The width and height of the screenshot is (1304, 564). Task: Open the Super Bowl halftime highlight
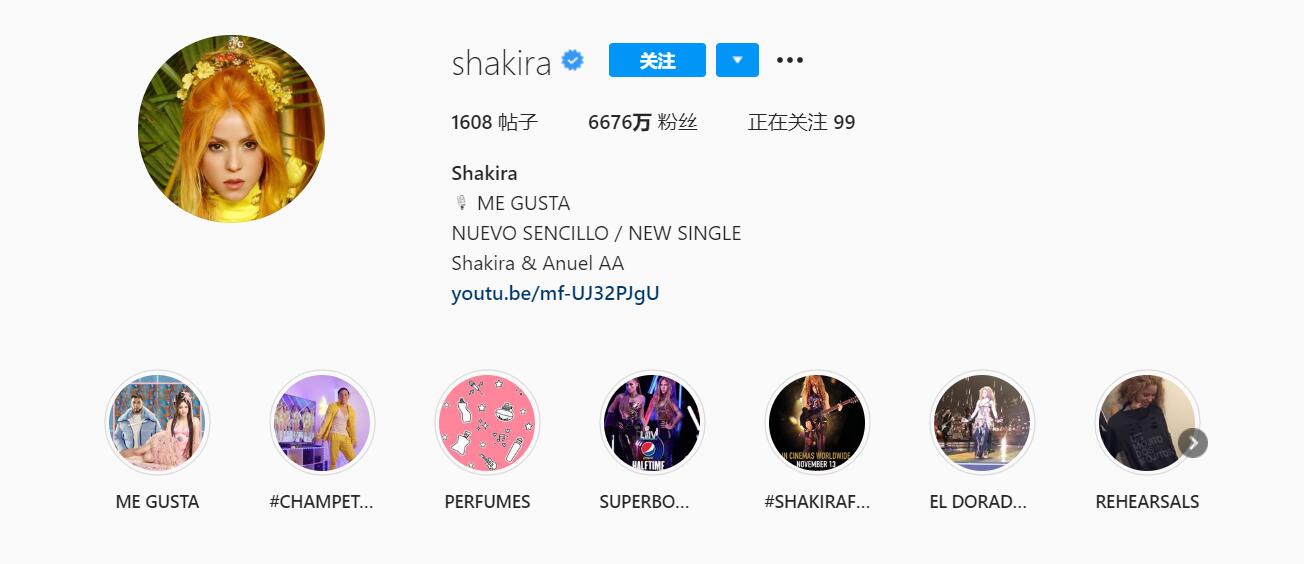(x=652, y=423)
